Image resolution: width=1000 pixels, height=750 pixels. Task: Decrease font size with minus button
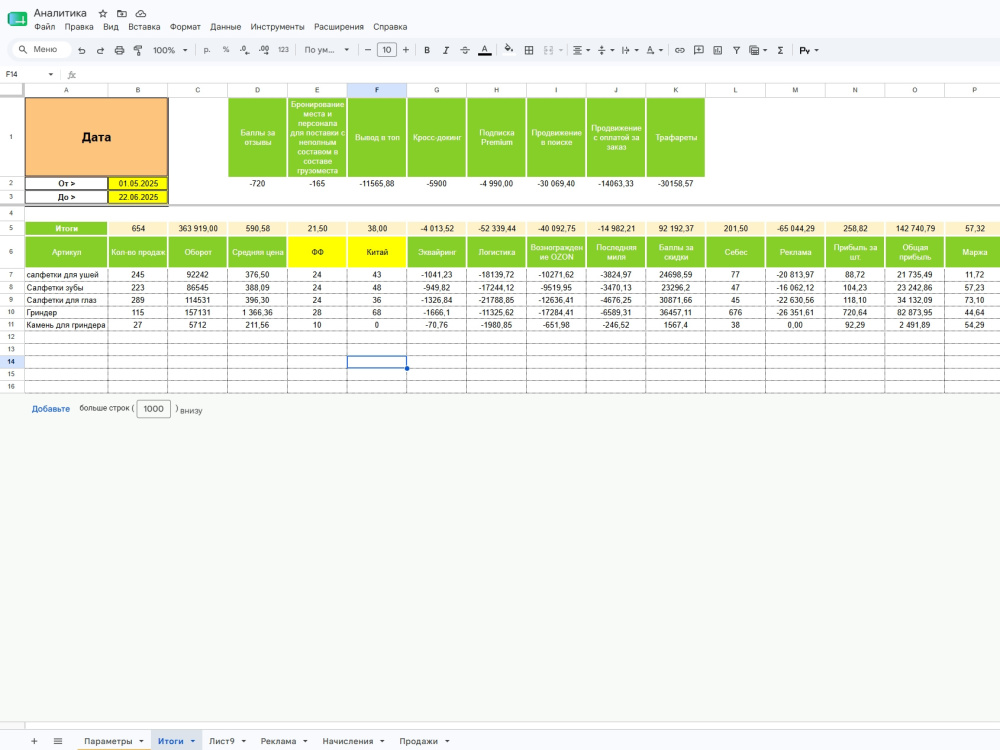tap(368, 50)
